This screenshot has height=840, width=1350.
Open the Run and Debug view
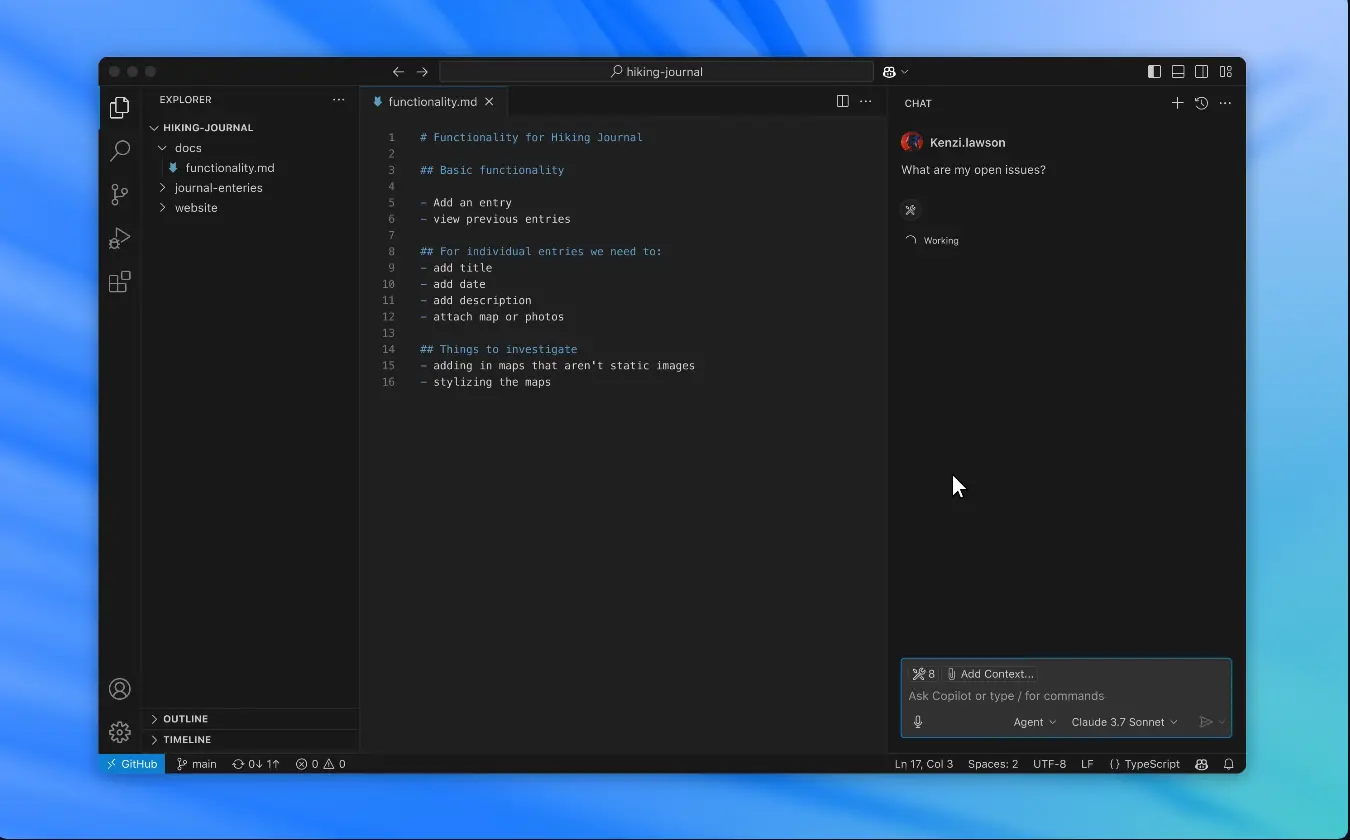click(x=119, y=239)
